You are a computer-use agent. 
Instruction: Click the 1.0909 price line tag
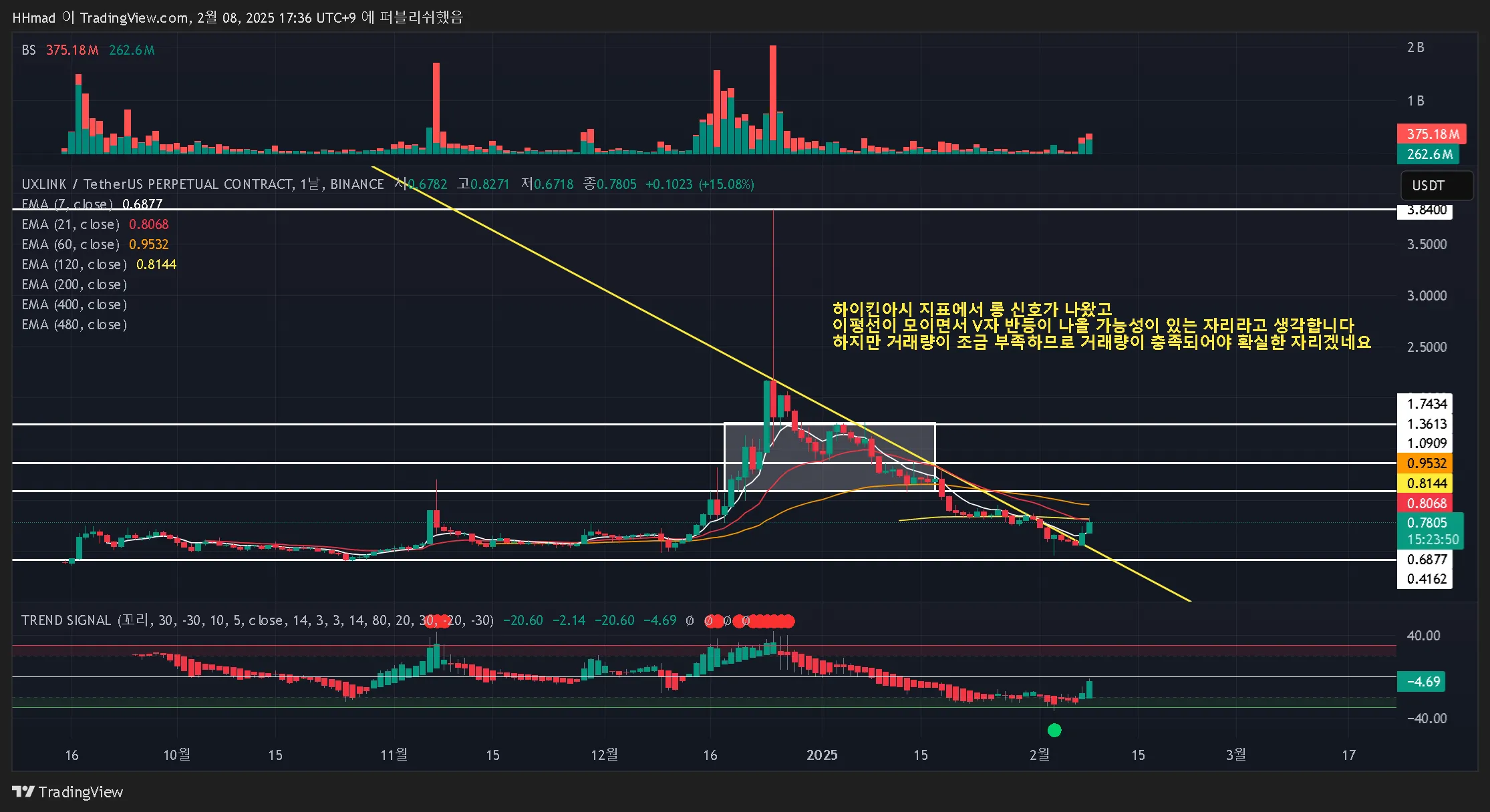1425,443
